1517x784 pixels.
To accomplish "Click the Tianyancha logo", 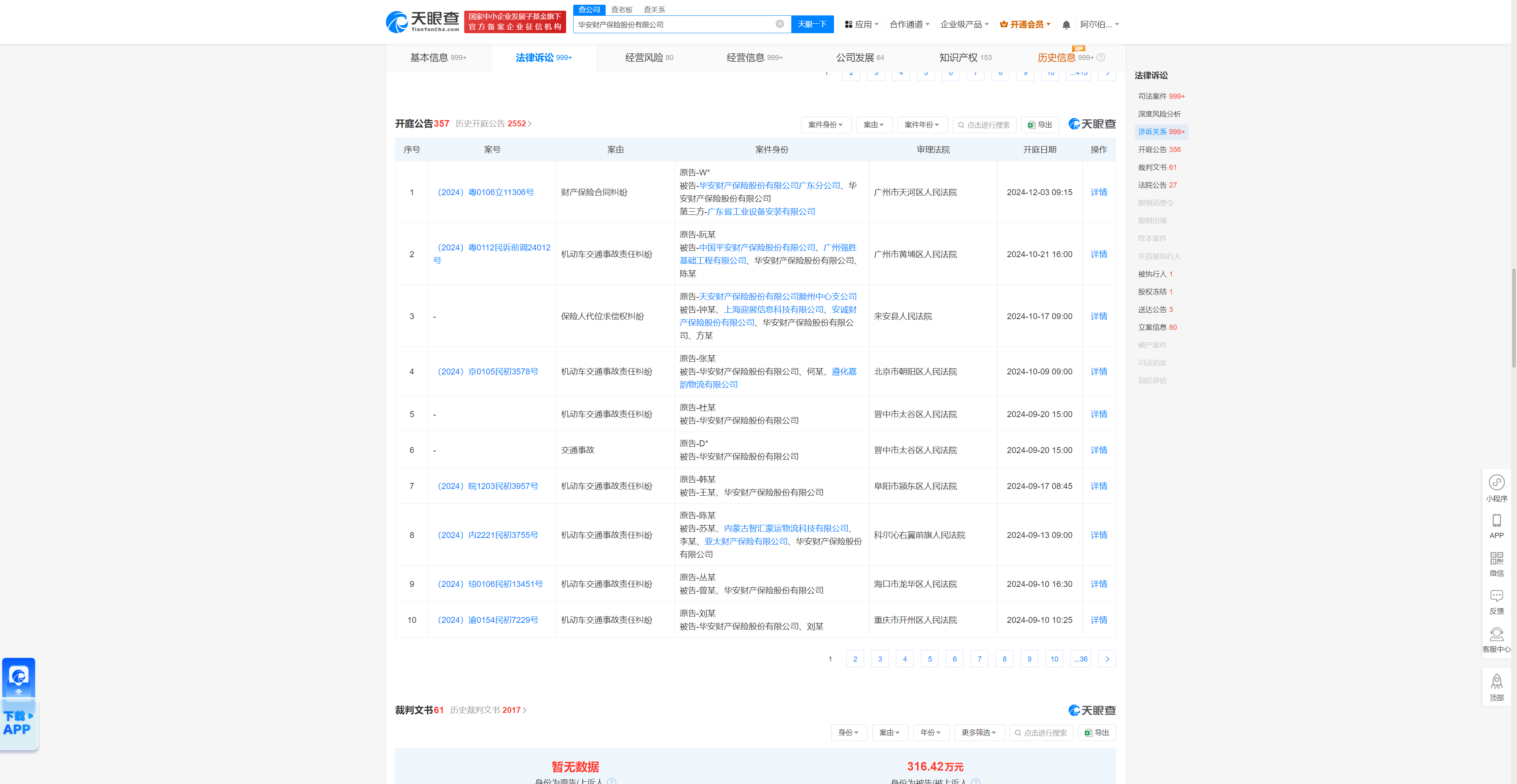I will pyautogui.click(x=422, y=22).
